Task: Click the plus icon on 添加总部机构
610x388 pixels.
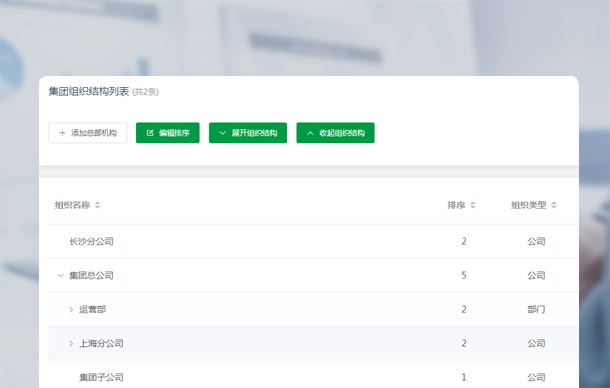Action: [62, 133]
